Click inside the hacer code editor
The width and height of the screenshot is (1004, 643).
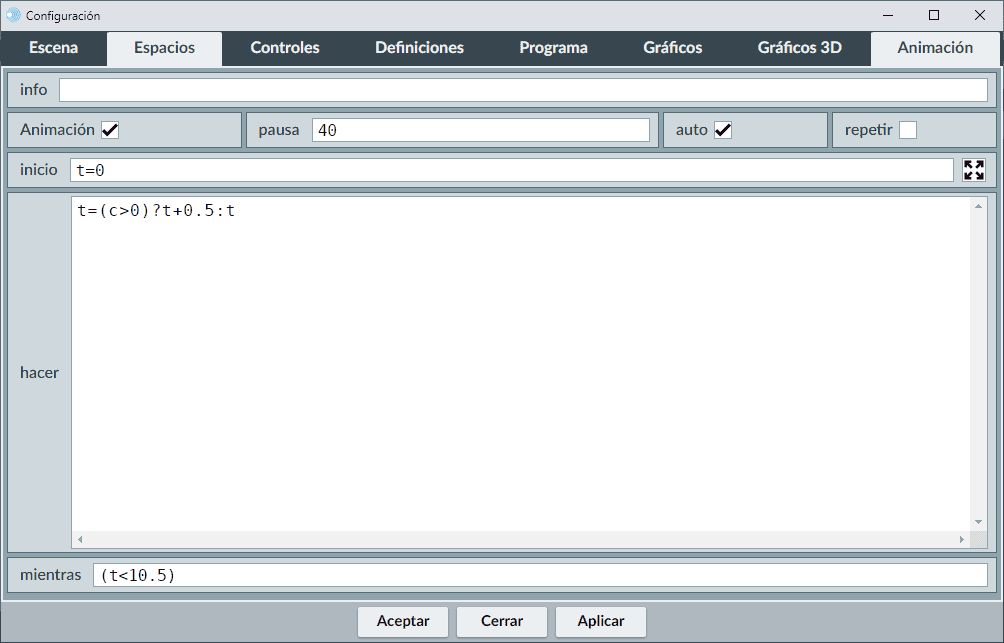520,370
